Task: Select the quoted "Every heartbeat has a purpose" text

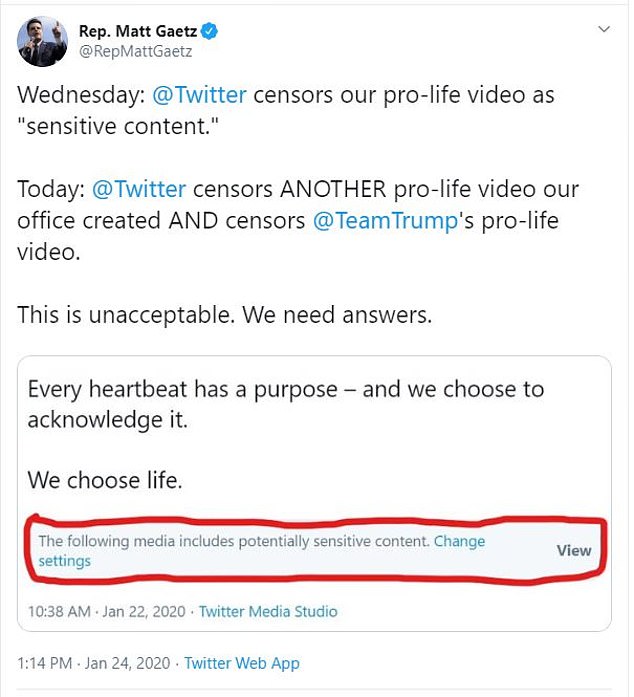Action: click(285, 389)
